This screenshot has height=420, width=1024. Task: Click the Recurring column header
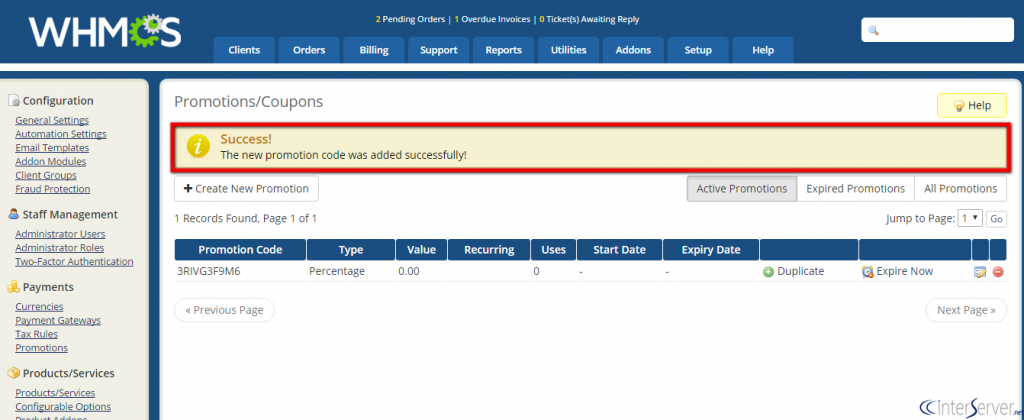(489, 250)
